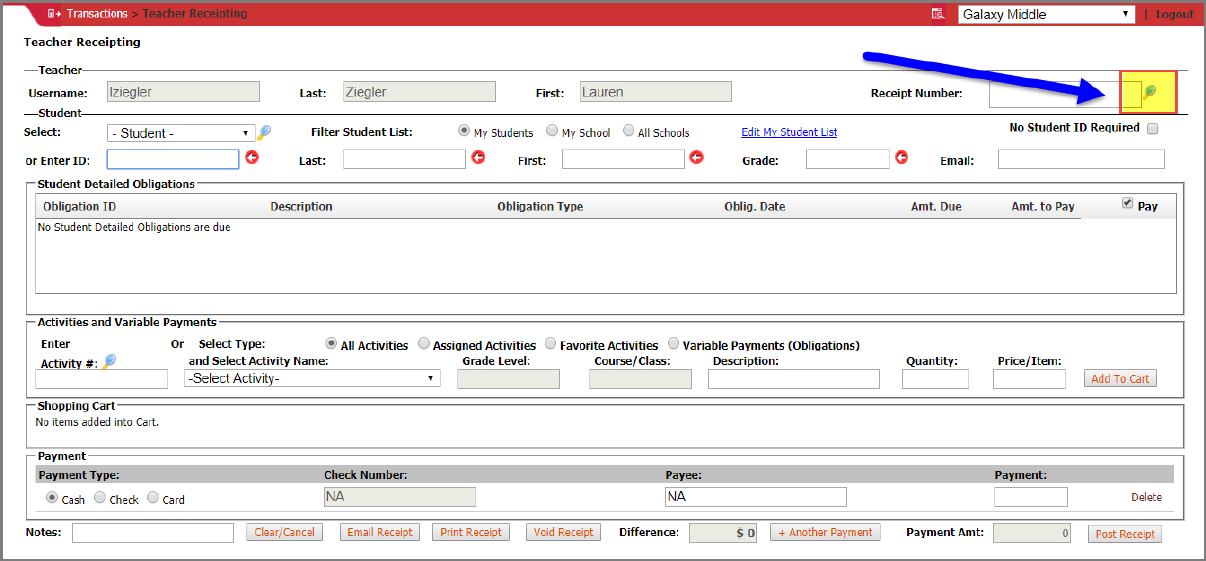The width and height of the screenshot is (1206, 561).
Task: Click the receipt number search magnifier icon
Action: (1150, 92)
